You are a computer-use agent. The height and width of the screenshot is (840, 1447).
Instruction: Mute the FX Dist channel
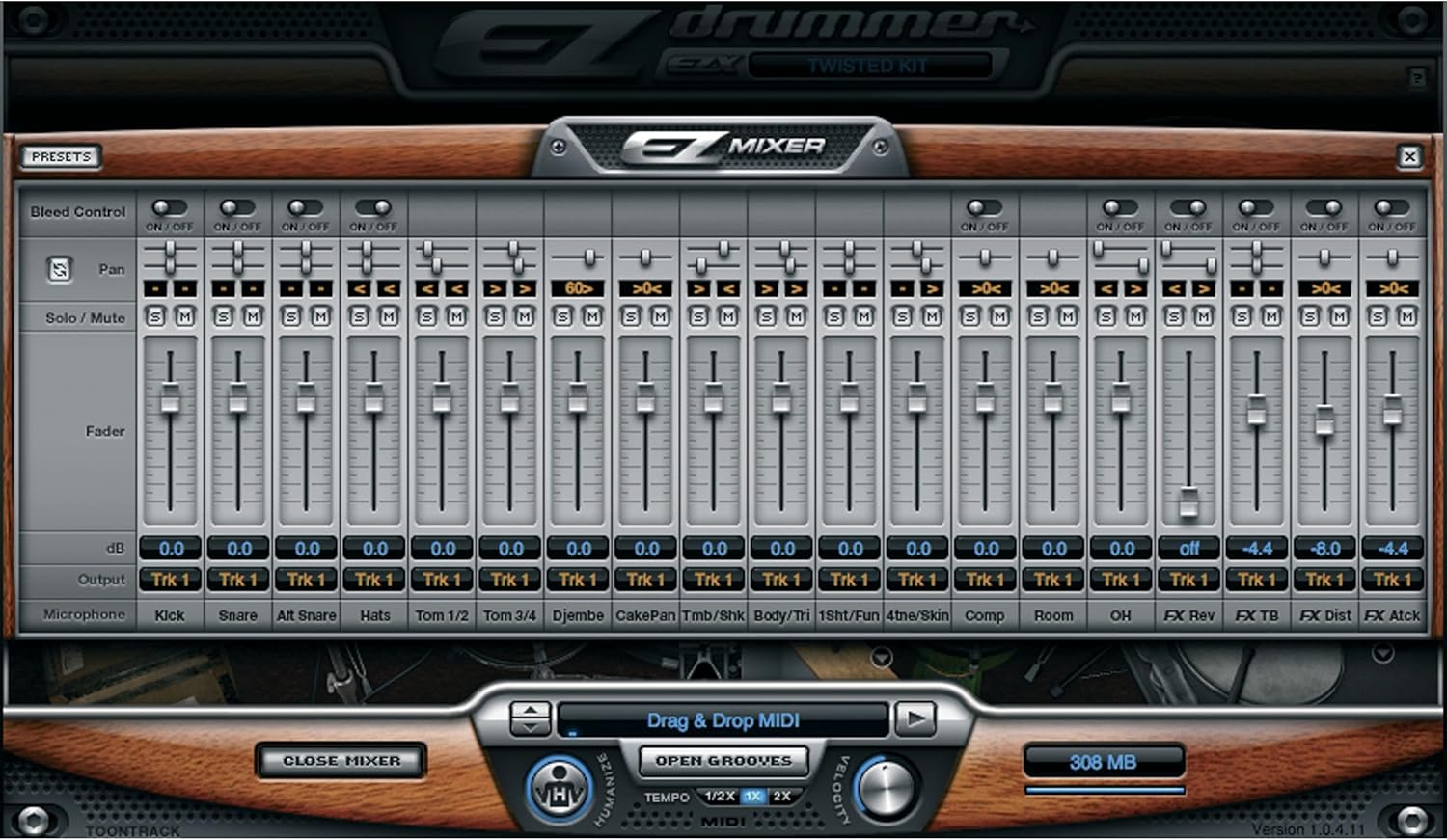pyautogui.click(x=1340, y=316)
